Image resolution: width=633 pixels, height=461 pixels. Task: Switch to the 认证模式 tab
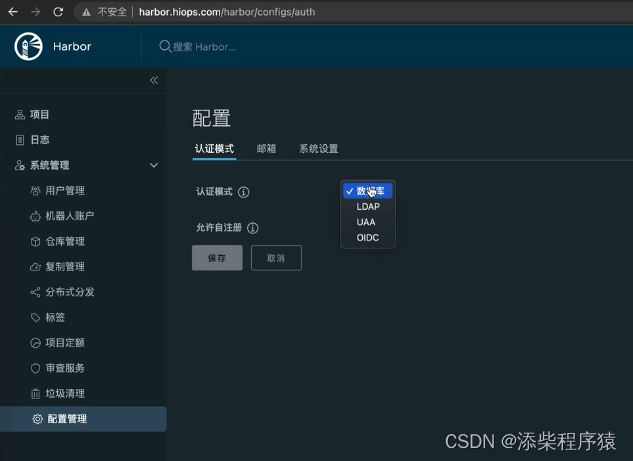[x=214, y=149]
